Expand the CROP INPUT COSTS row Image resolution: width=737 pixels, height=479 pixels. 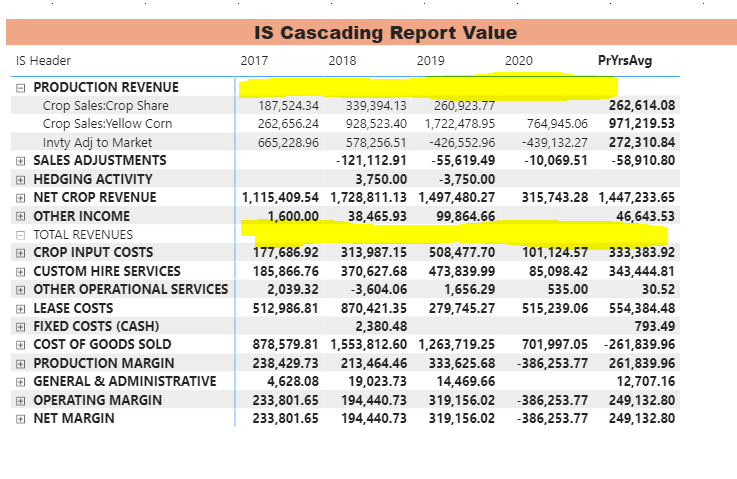click(20, 253)
